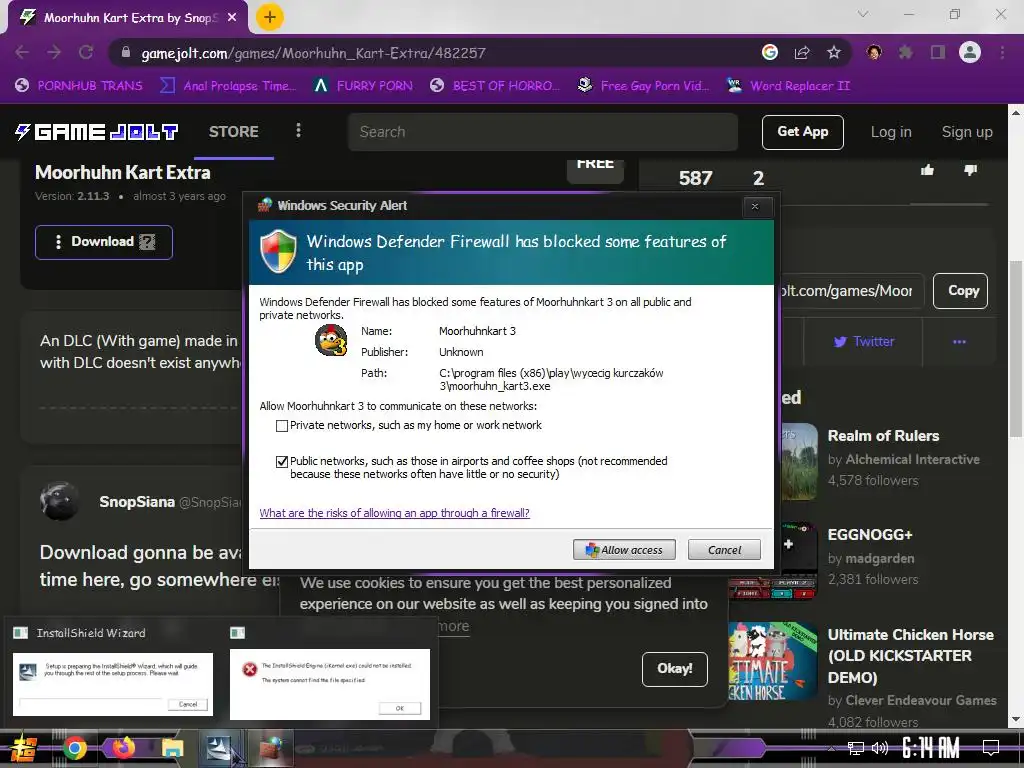
Task: Click Allow access in the firewall alert
Action: 624,550
